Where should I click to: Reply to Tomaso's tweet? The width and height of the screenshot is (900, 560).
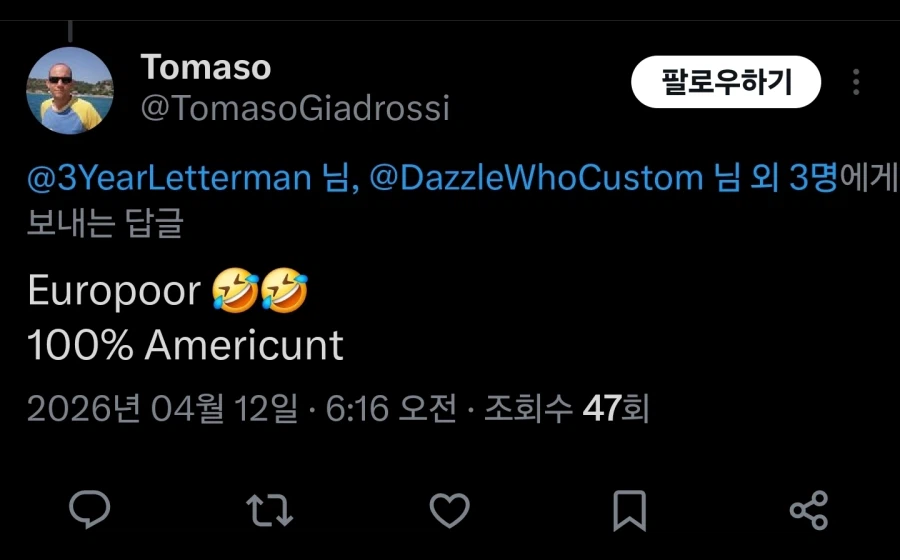pos(90,510)
